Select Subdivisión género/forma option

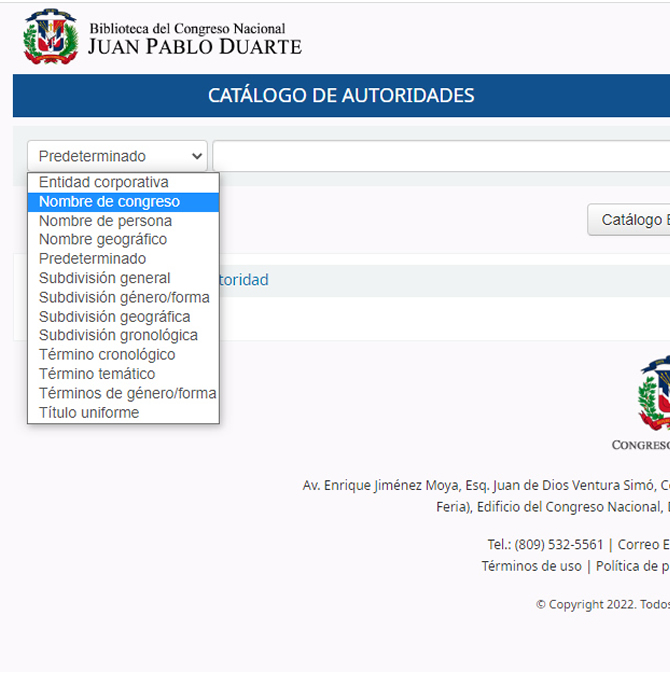coord(123,297)
